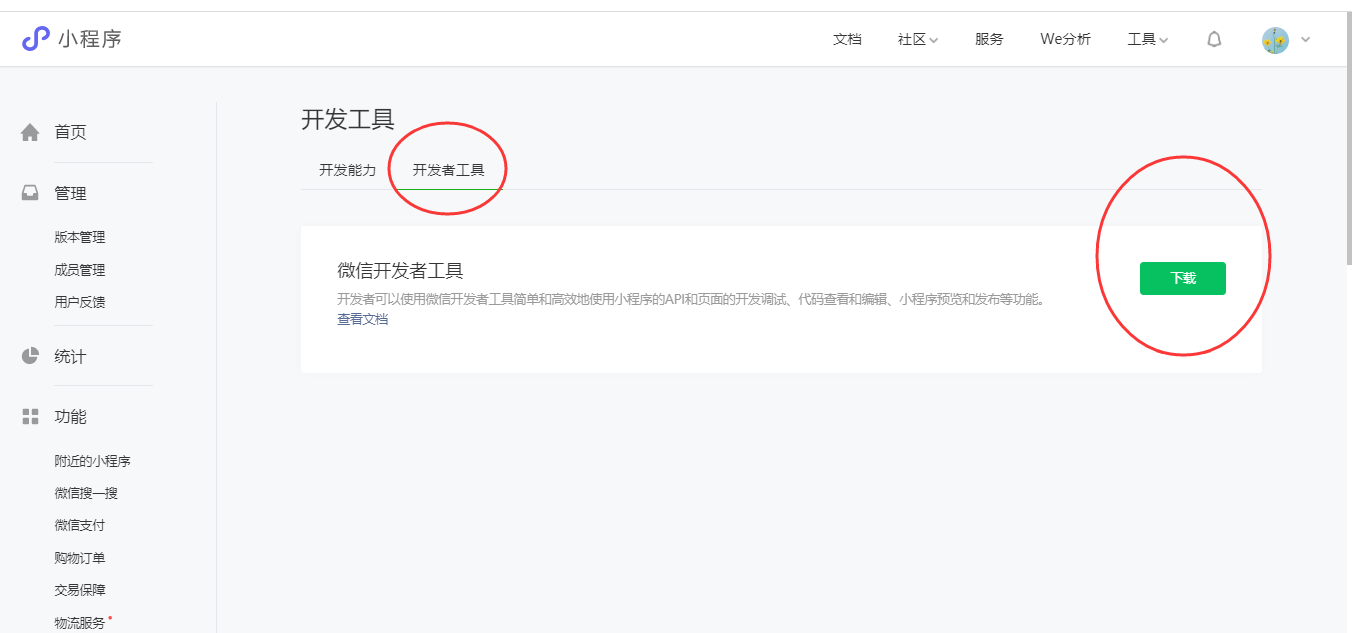Expand the 社区 dropdown menu

(x=917, y=40)
